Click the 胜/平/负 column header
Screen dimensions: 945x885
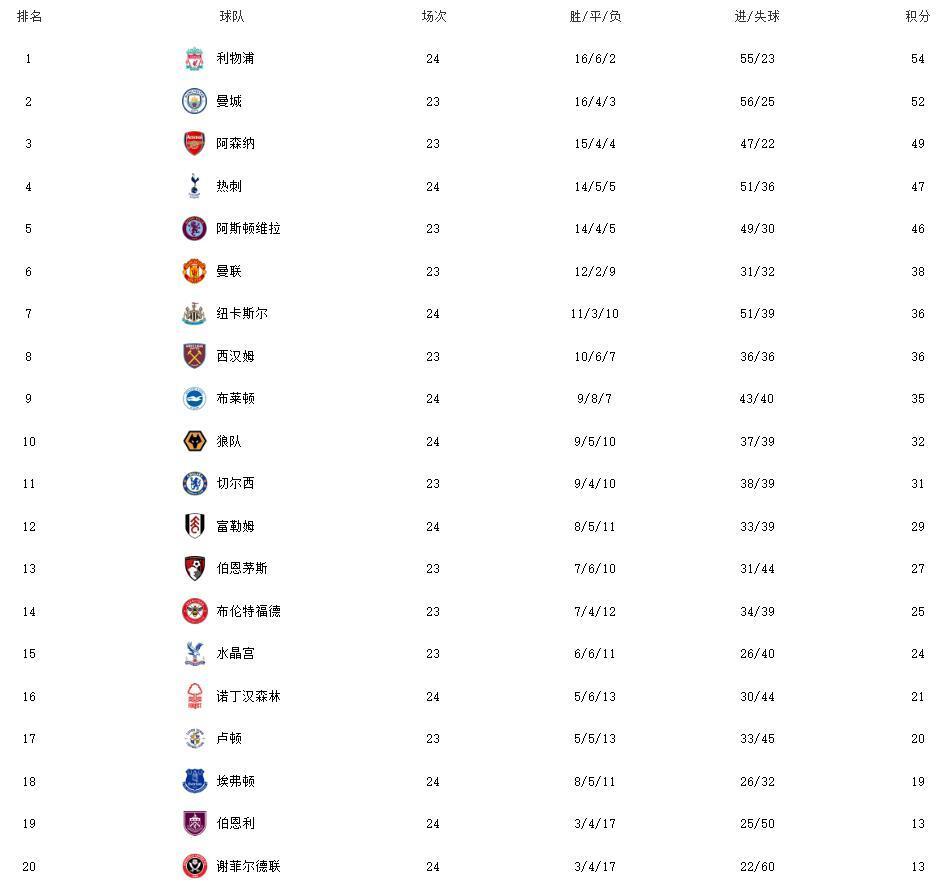point(595,17)
